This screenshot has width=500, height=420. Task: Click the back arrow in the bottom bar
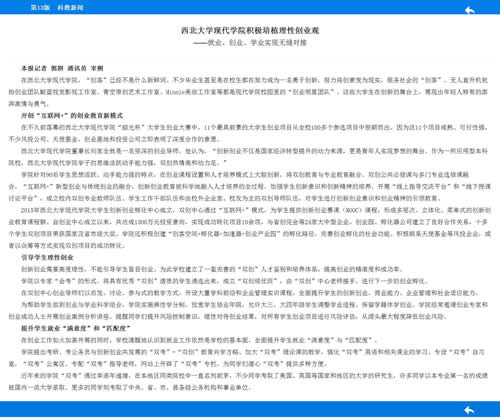(470, 410)
